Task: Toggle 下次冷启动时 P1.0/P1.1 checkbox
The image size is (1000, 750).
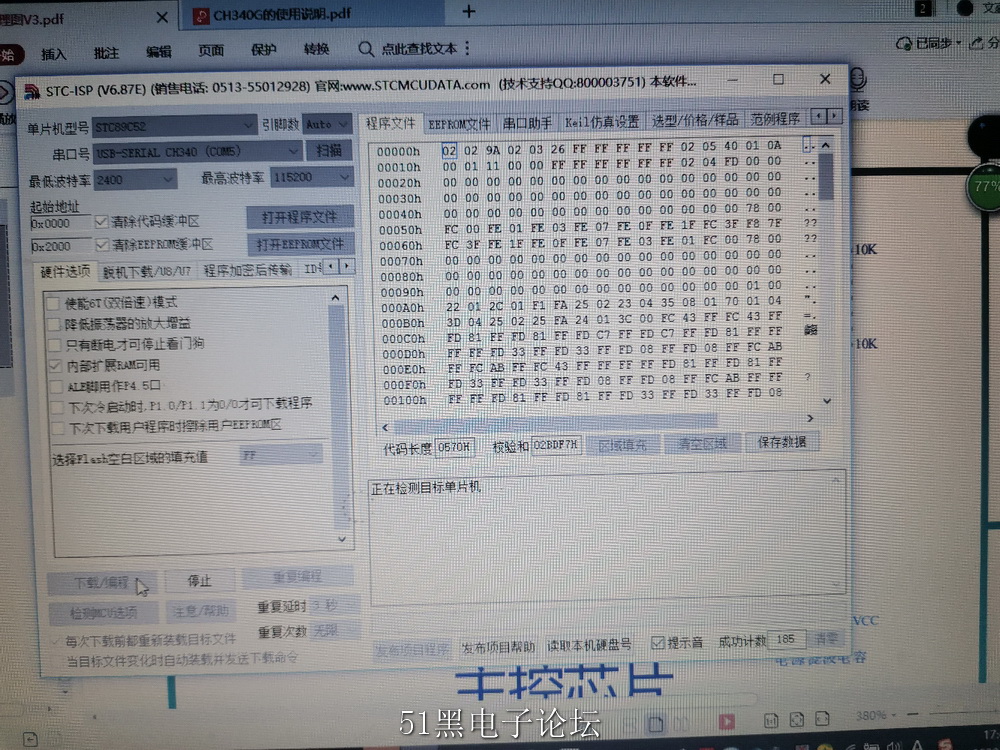Action: pos(57,407)
